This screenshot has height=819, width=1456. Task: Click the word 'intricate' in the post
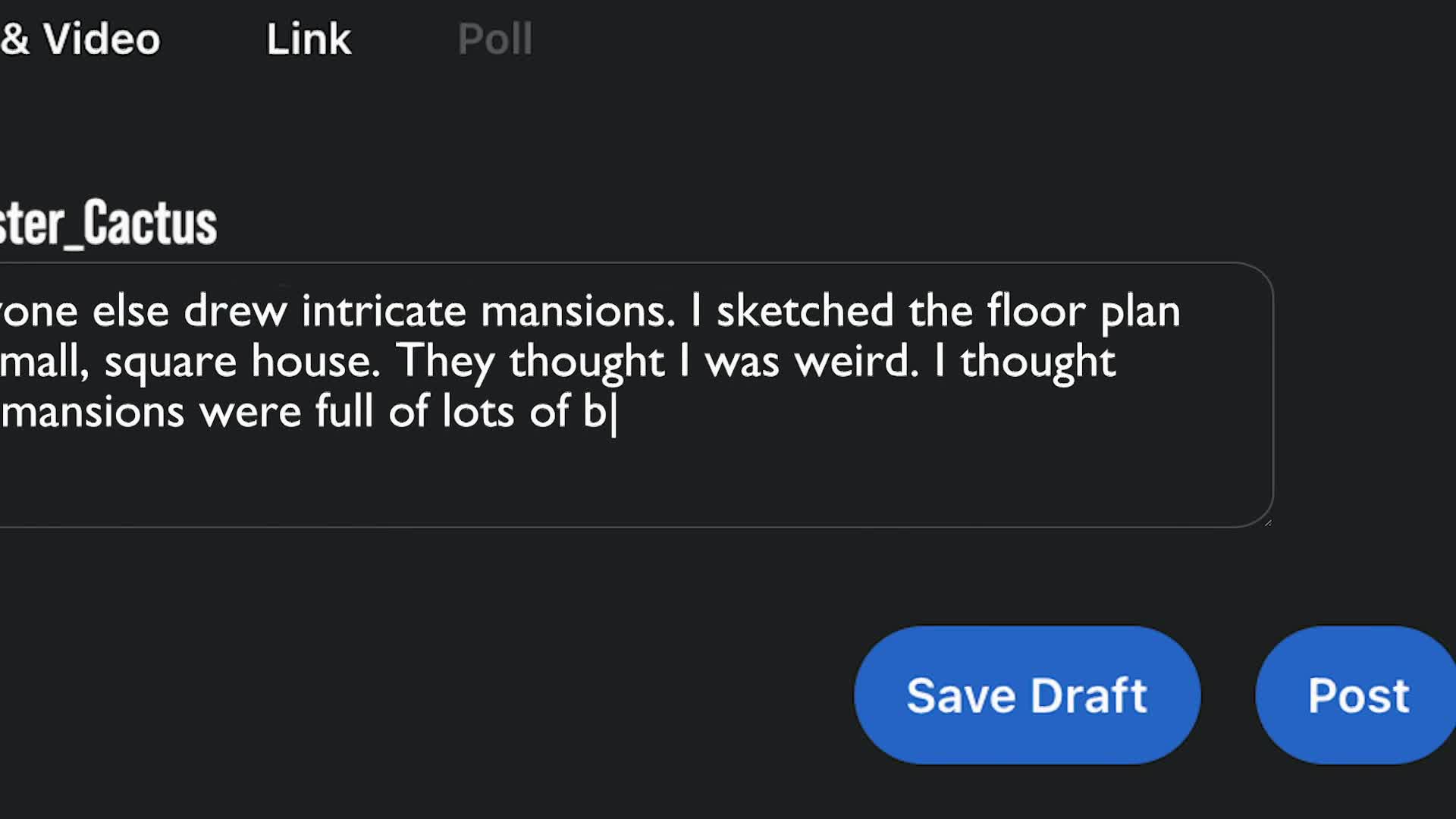(384, 311)
